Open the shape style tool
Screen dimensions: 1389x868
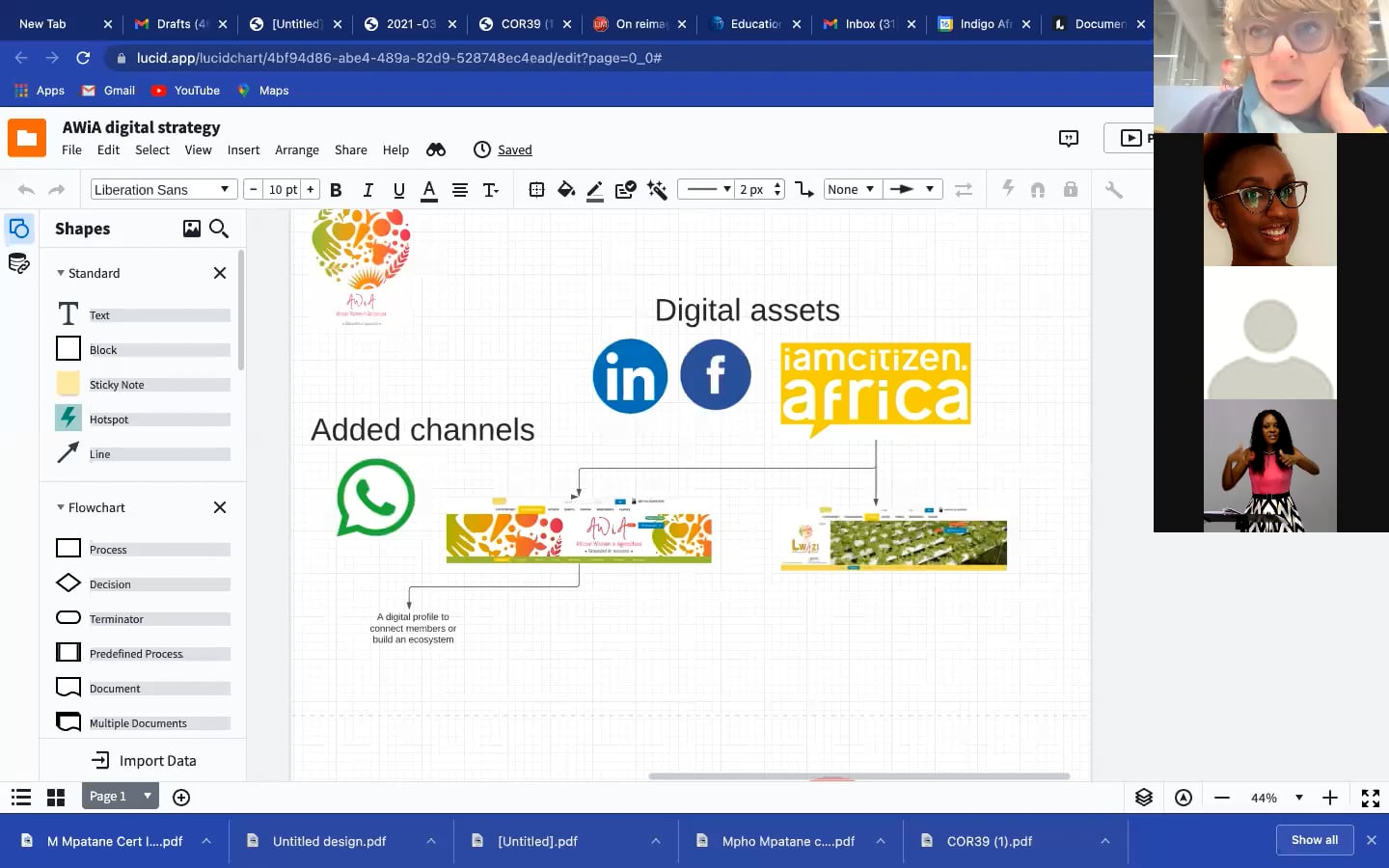click(x=626, y=190)
